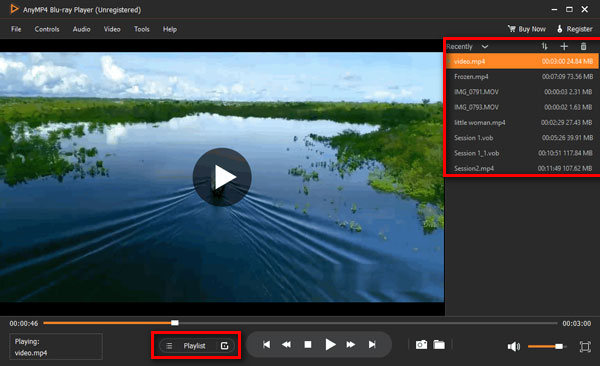Click the Buy Now button

click(x=527, y=29)
